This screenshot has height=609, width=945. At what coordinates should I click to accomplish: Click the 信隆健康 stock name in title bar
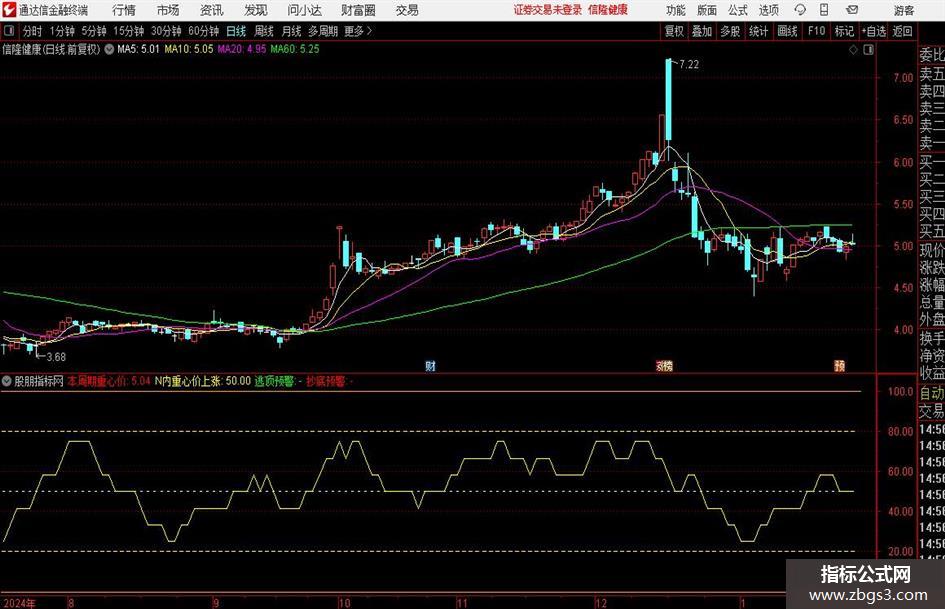click(608, 10)
